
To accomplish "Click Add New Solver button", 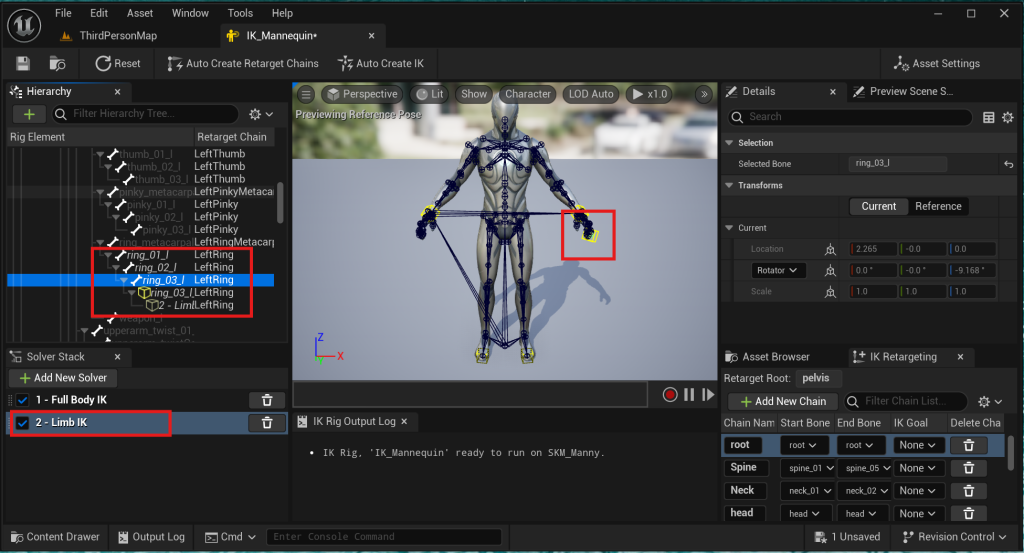I will click(x=63, y=378).
